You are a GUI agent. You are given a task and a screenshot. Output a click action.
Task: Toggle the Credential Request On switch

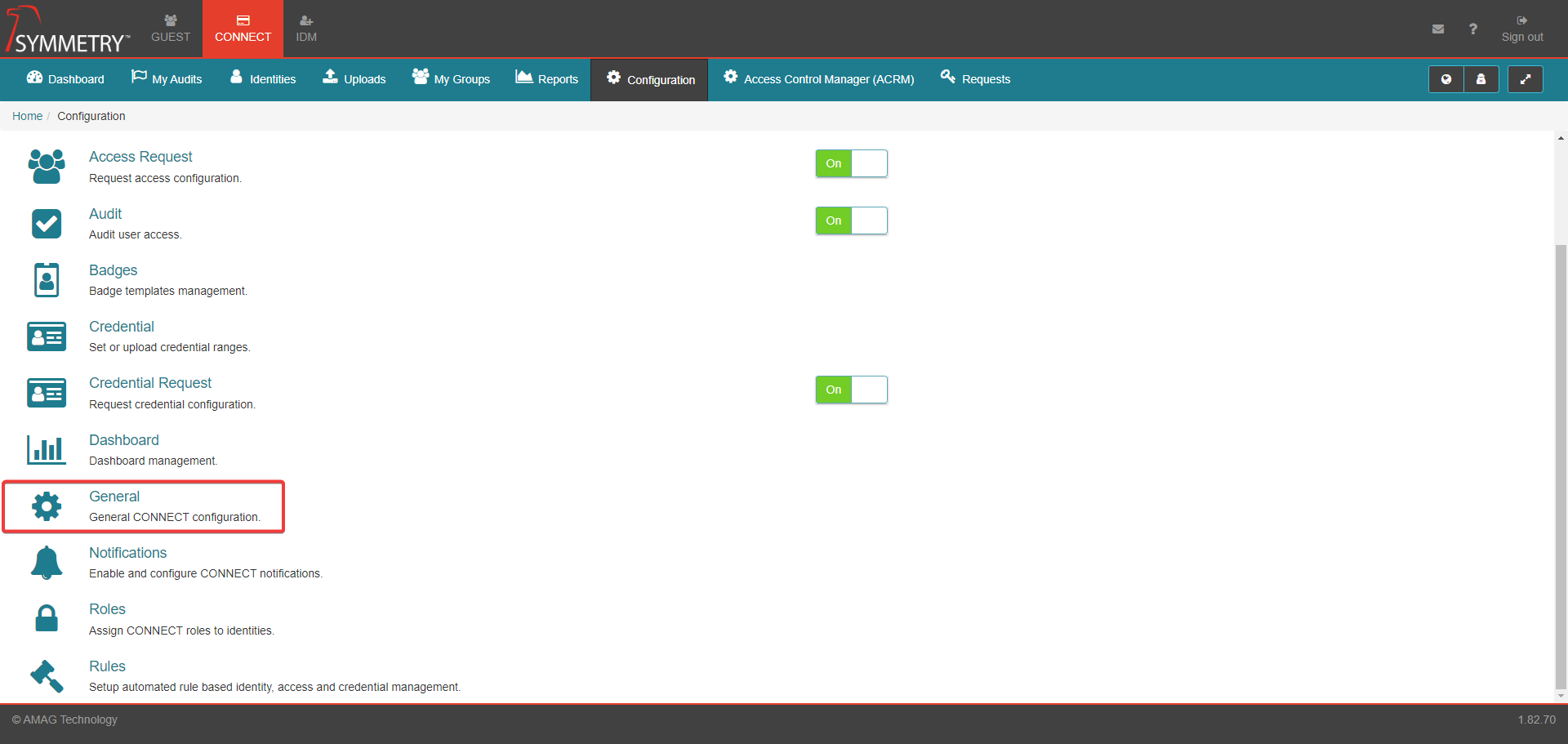coord(851,390)
